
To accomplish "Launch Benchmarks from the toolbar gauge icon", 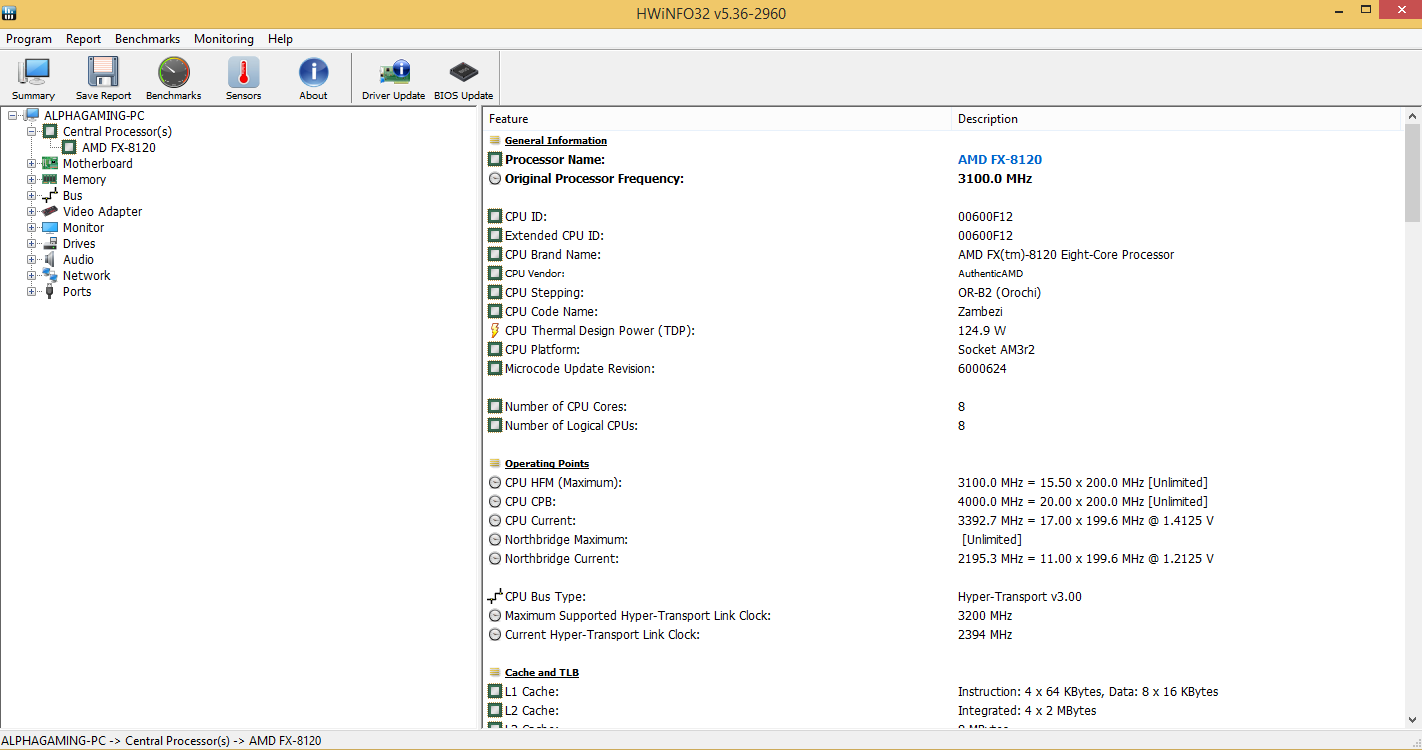I will (173, 72).
